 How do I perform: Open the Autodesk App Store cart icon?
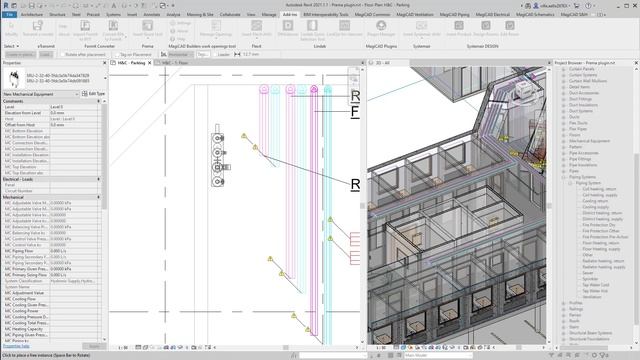577,6
